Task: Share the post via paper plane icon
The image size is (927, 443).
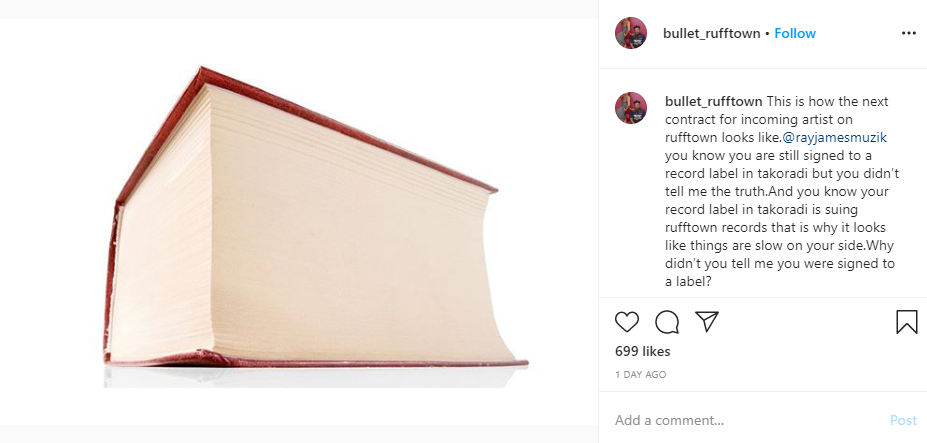Action: coord(706,321)
